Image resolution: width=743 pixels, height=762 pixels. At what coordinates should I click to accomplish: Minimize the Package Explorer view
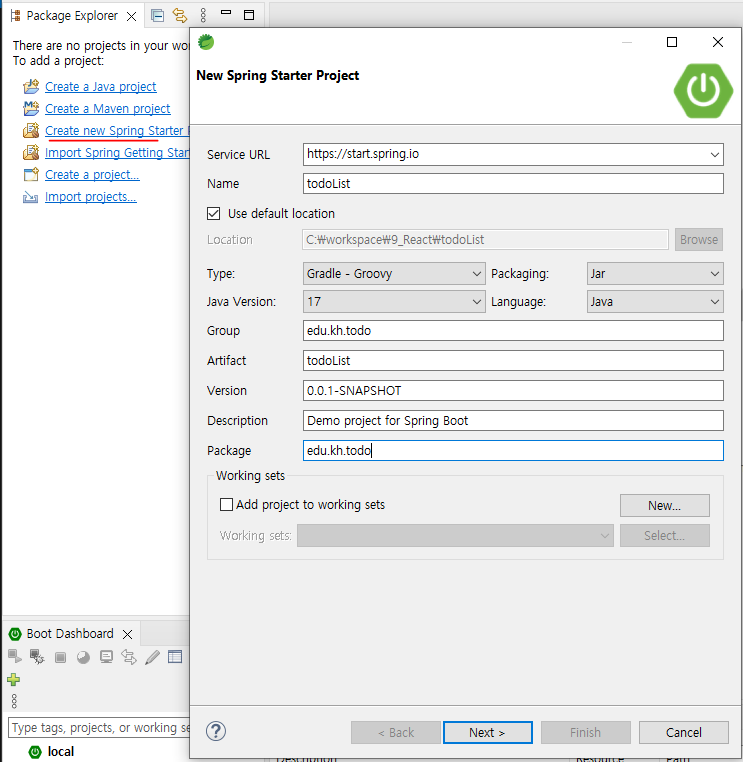226,12
